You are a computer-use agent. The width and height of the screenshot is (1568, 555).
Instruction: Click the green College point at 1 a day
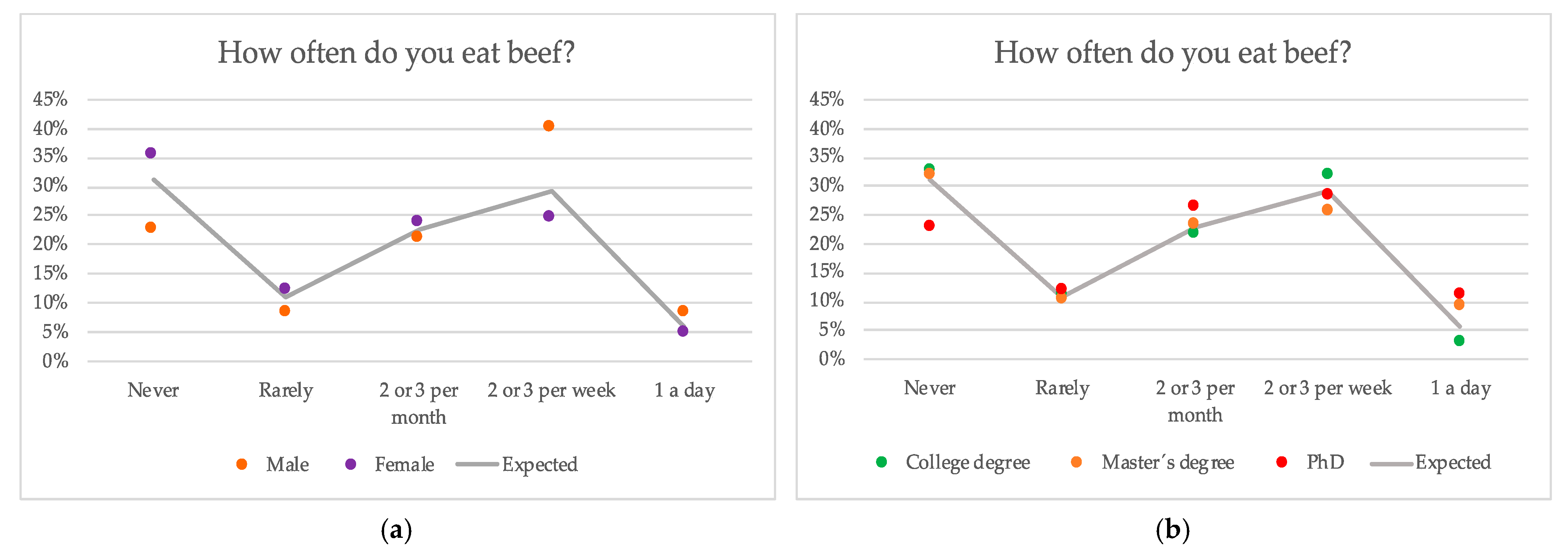1459,340
